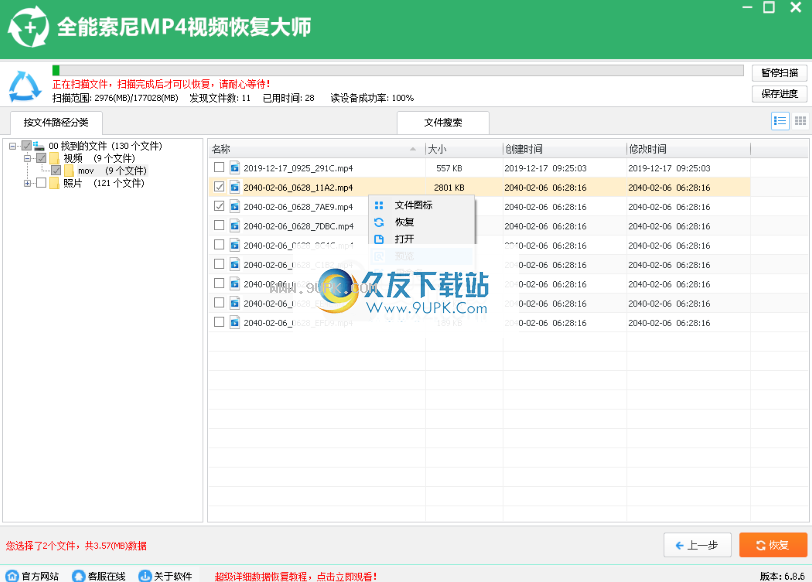The height and width of the screenshot is (582, 812).
Task: Sort by 大小 column header
Action: 464,149
